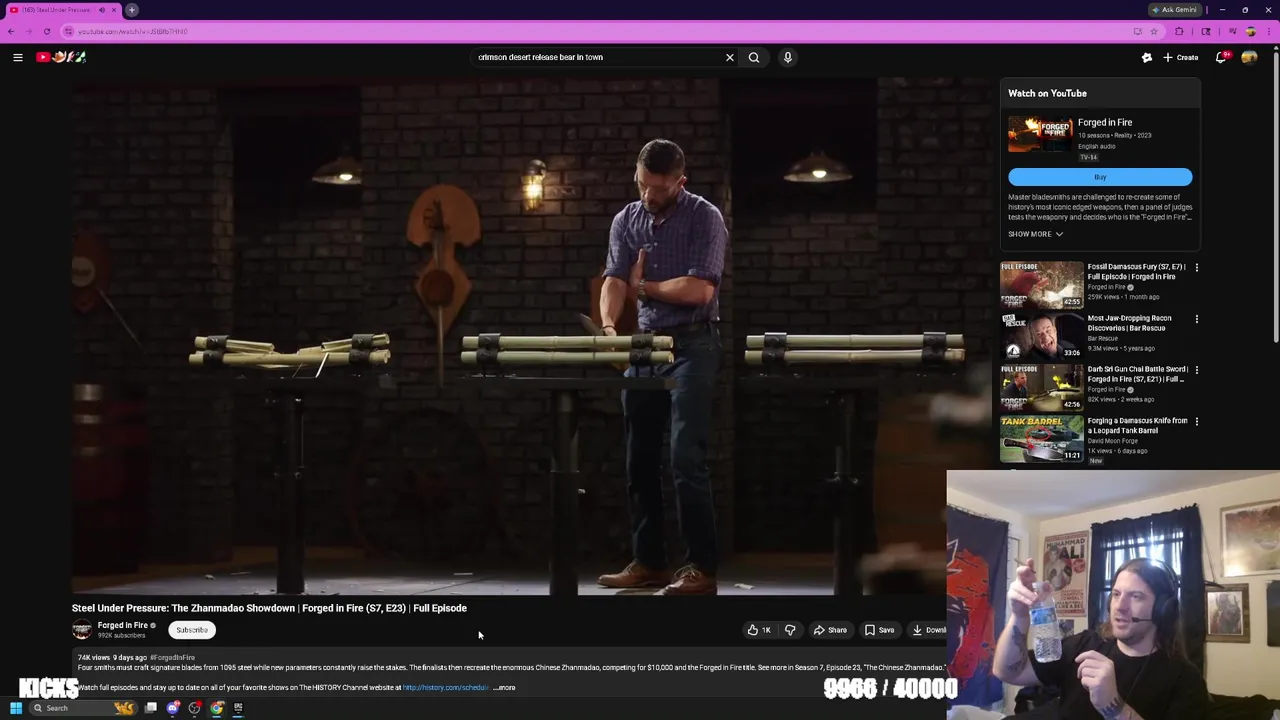Open the Chrome profile avatar in toolbar

click(x=1250, y=31)
